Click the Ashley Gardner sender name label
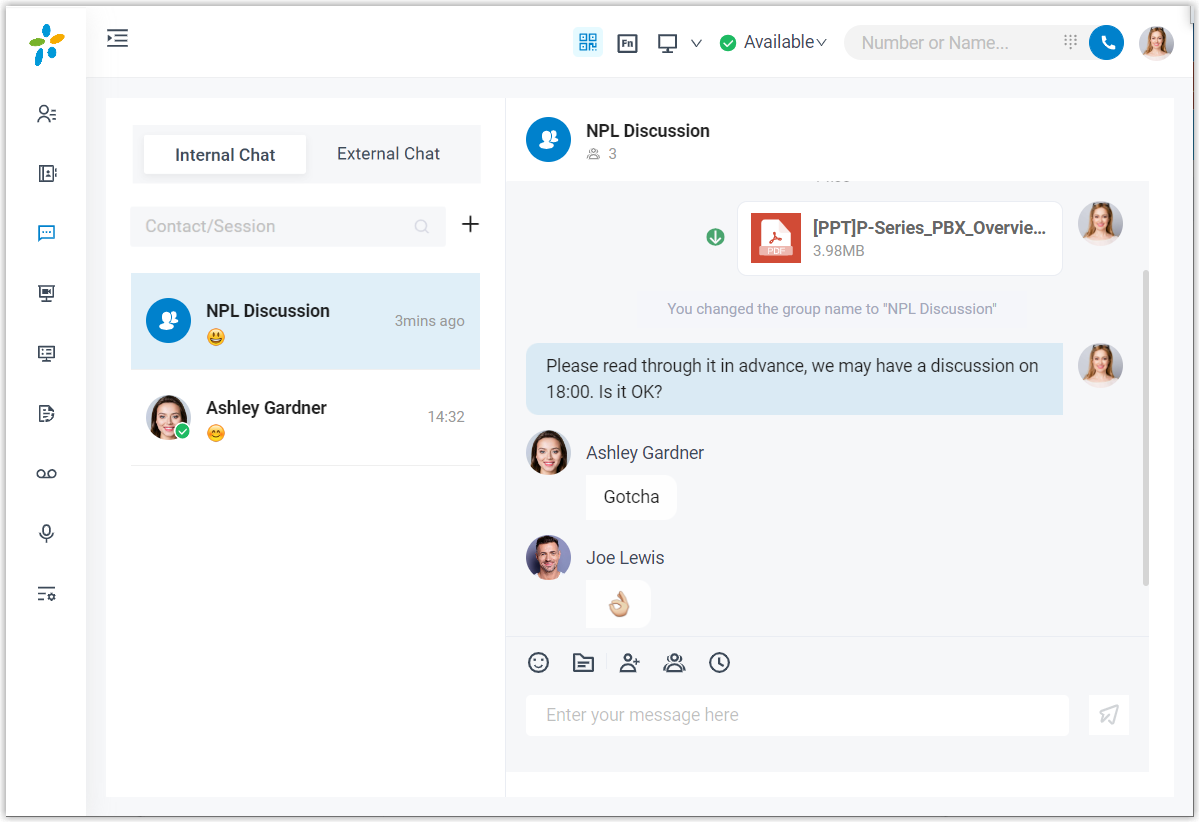The image size is (1200, 823). tap(645, 453)
